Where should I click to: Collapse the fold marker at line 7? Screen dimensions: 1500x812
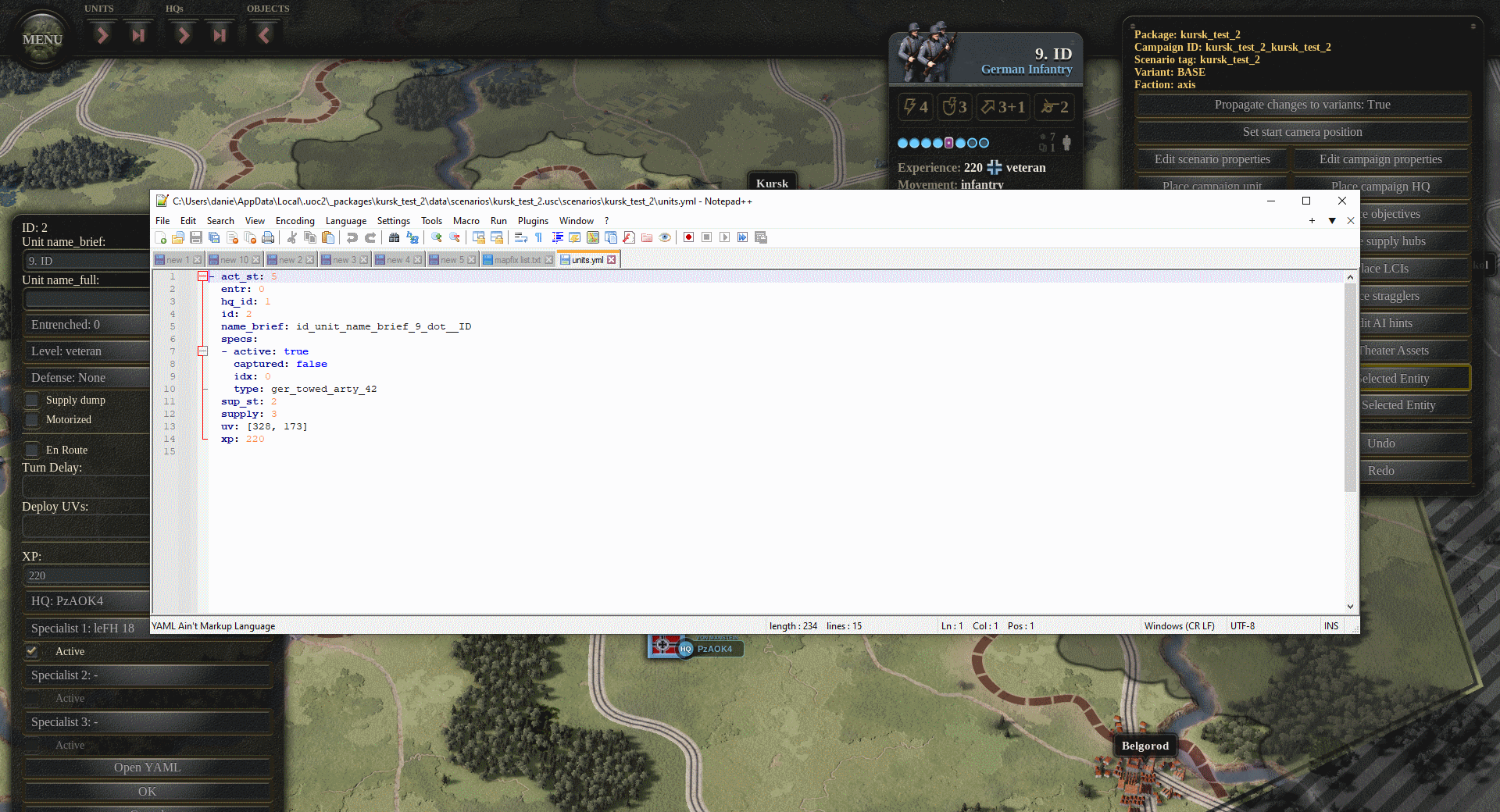tap(202, 351)
